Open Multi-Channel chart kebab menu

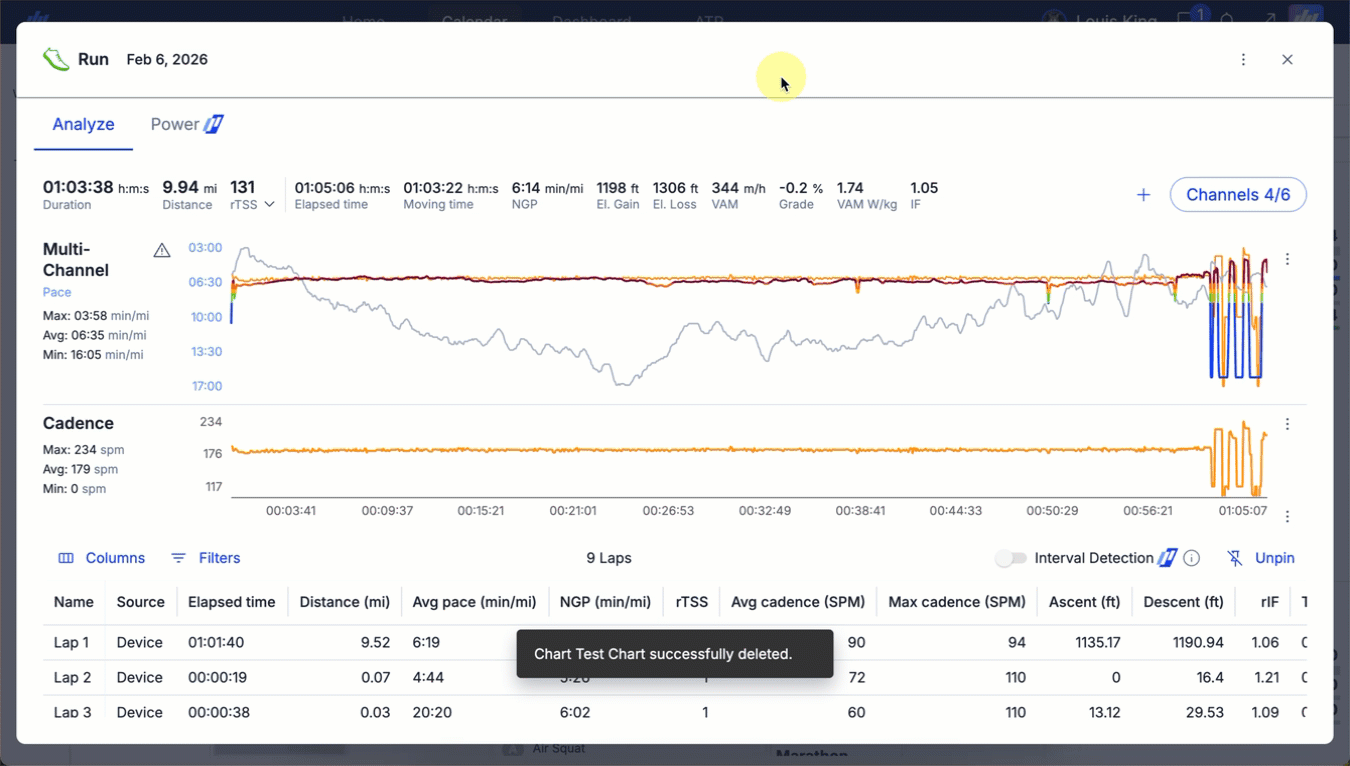pos(1287,260)
